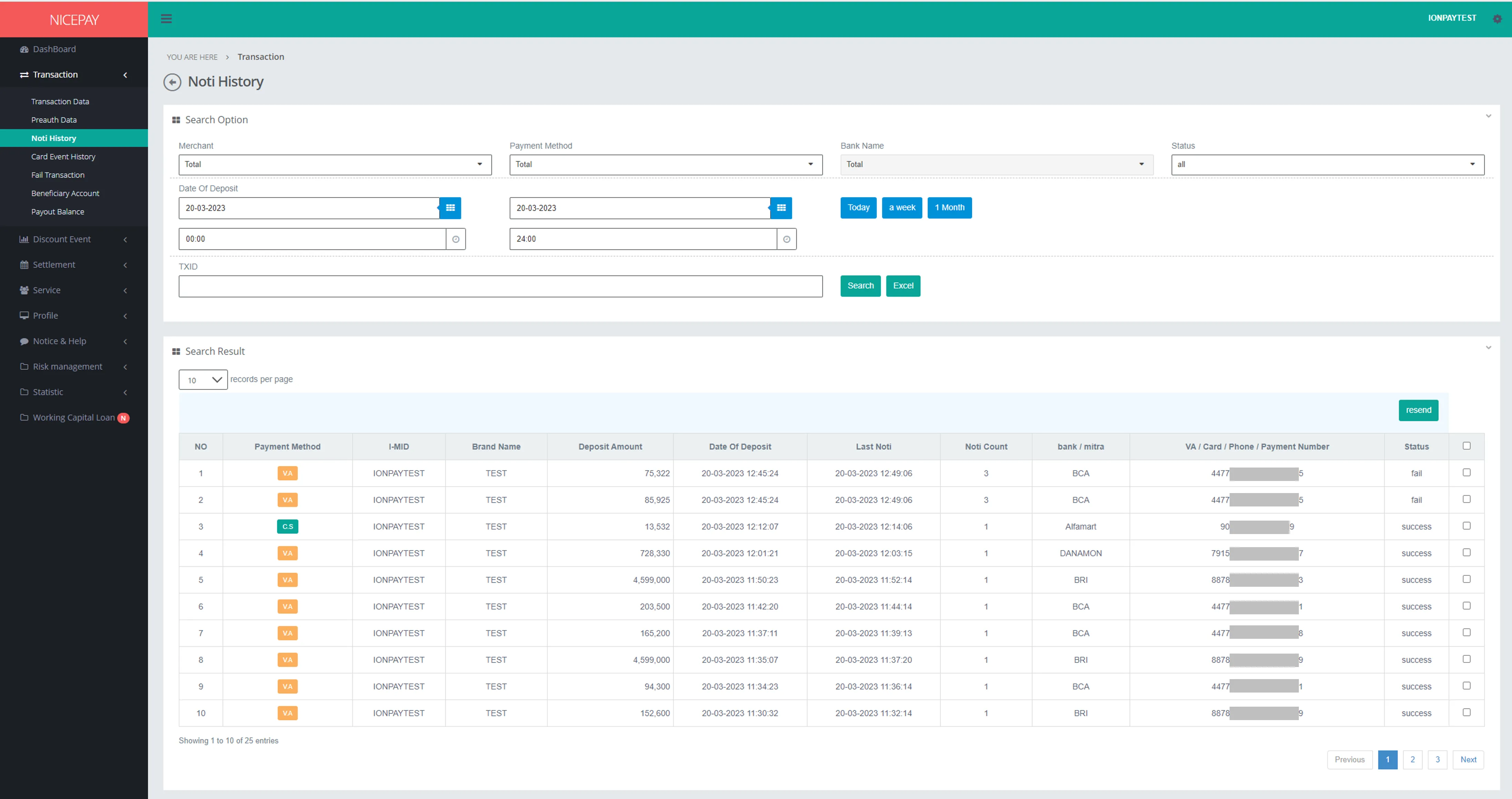
Task: Click the green Search button
Action: pyautogui.click(x=860, y=286)
